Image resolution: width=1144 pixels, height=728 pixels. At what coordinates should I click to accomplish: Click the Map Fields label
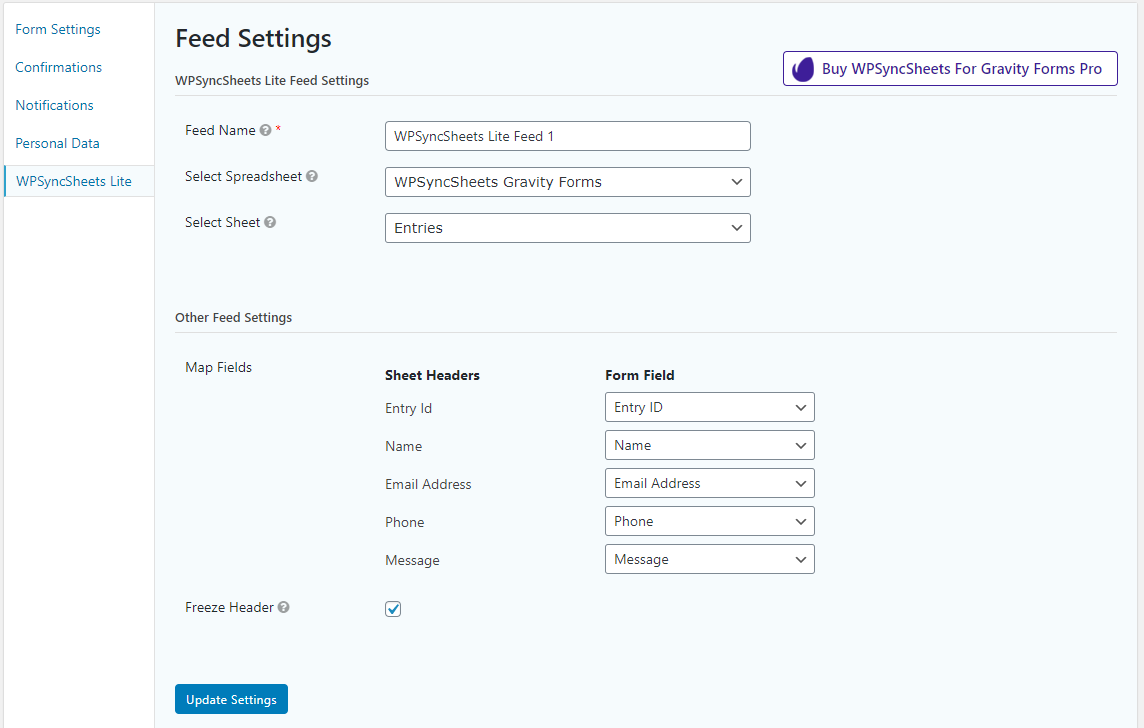(218, 368)
